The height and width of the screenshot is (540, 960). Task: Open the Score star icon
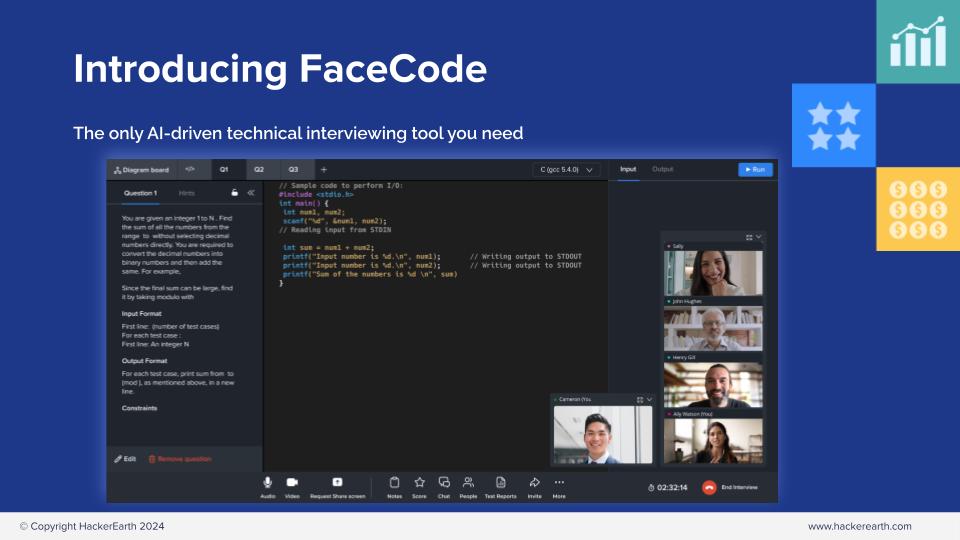pos(419,482)
